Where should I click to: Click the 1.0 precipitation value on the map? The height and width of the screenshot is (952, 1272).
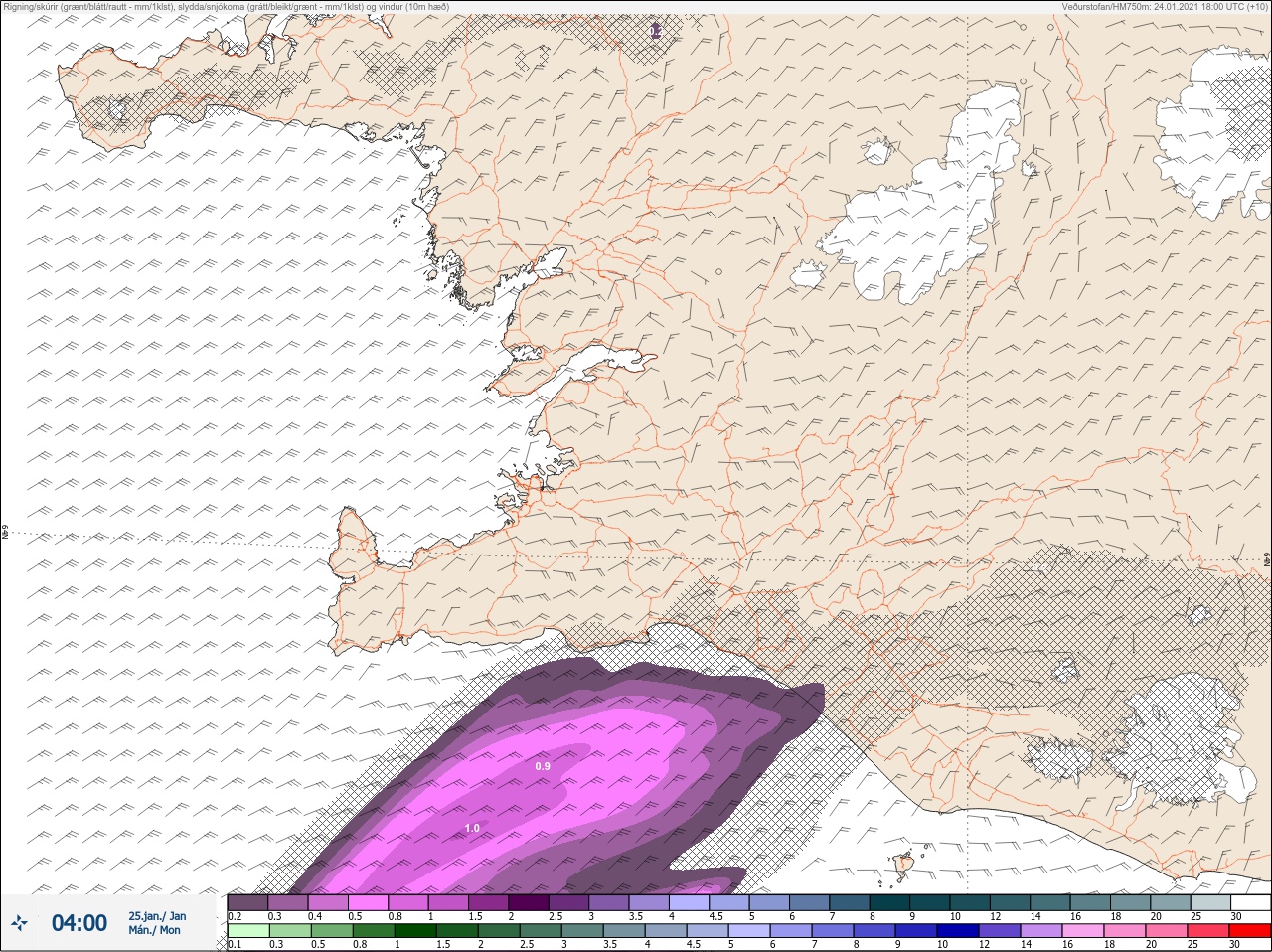[x=472, y=828]
